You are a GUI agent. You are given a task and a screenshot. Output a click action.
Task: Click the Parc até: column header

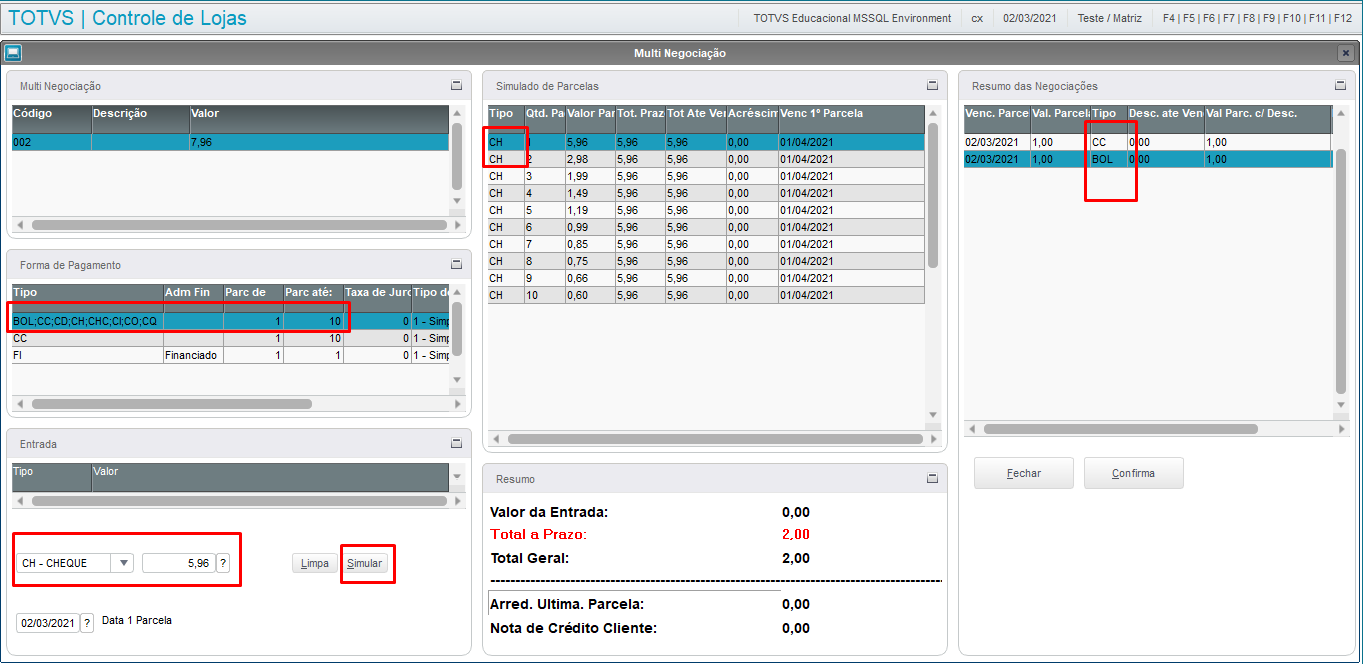click(313, 297)
